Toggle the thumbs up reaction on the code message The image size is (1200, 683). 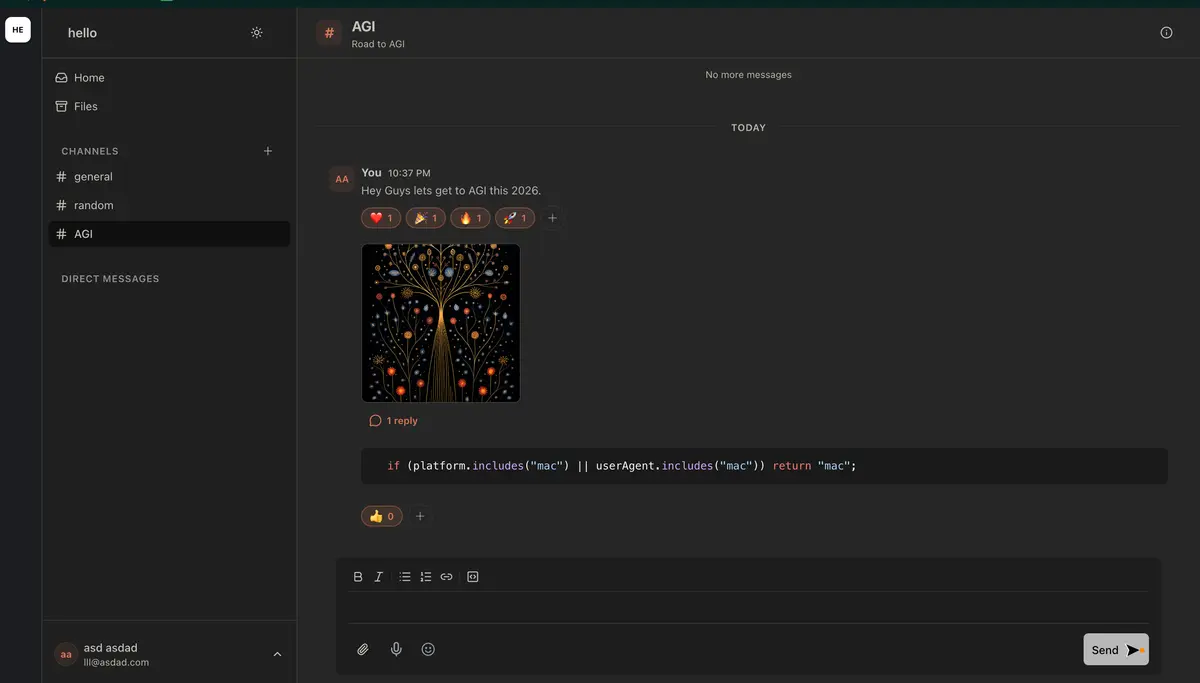point(381,515)
